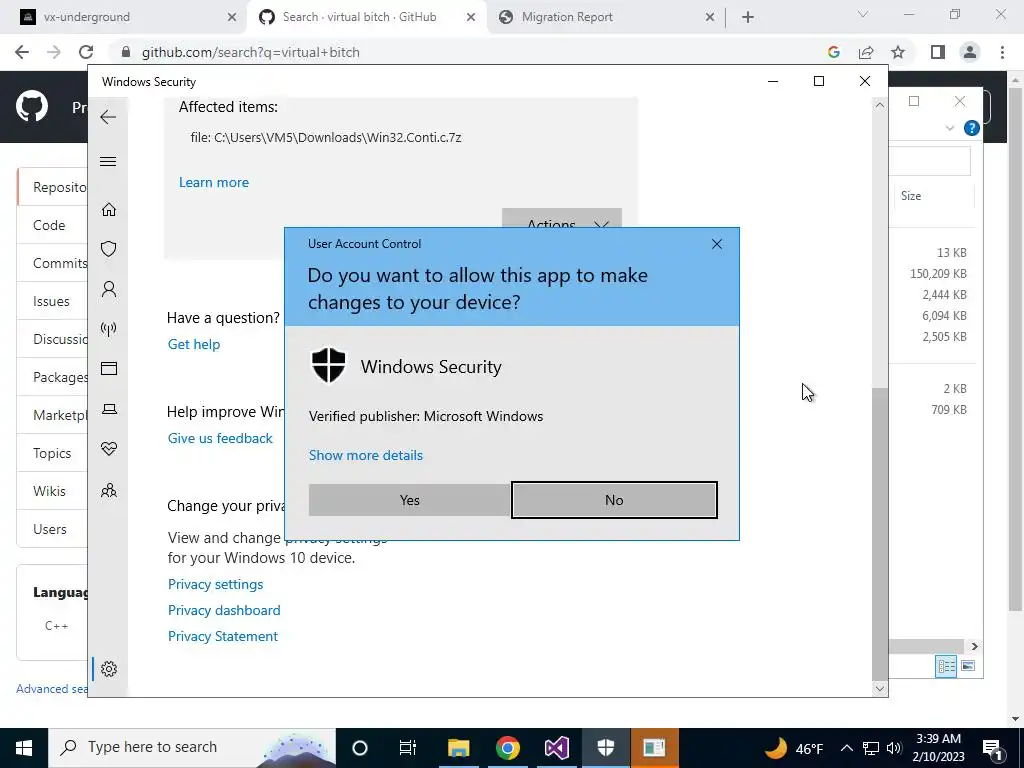Screen dimensions: 1024x768
Task: Close the User Account Control dialog
Action: [716, 244]
